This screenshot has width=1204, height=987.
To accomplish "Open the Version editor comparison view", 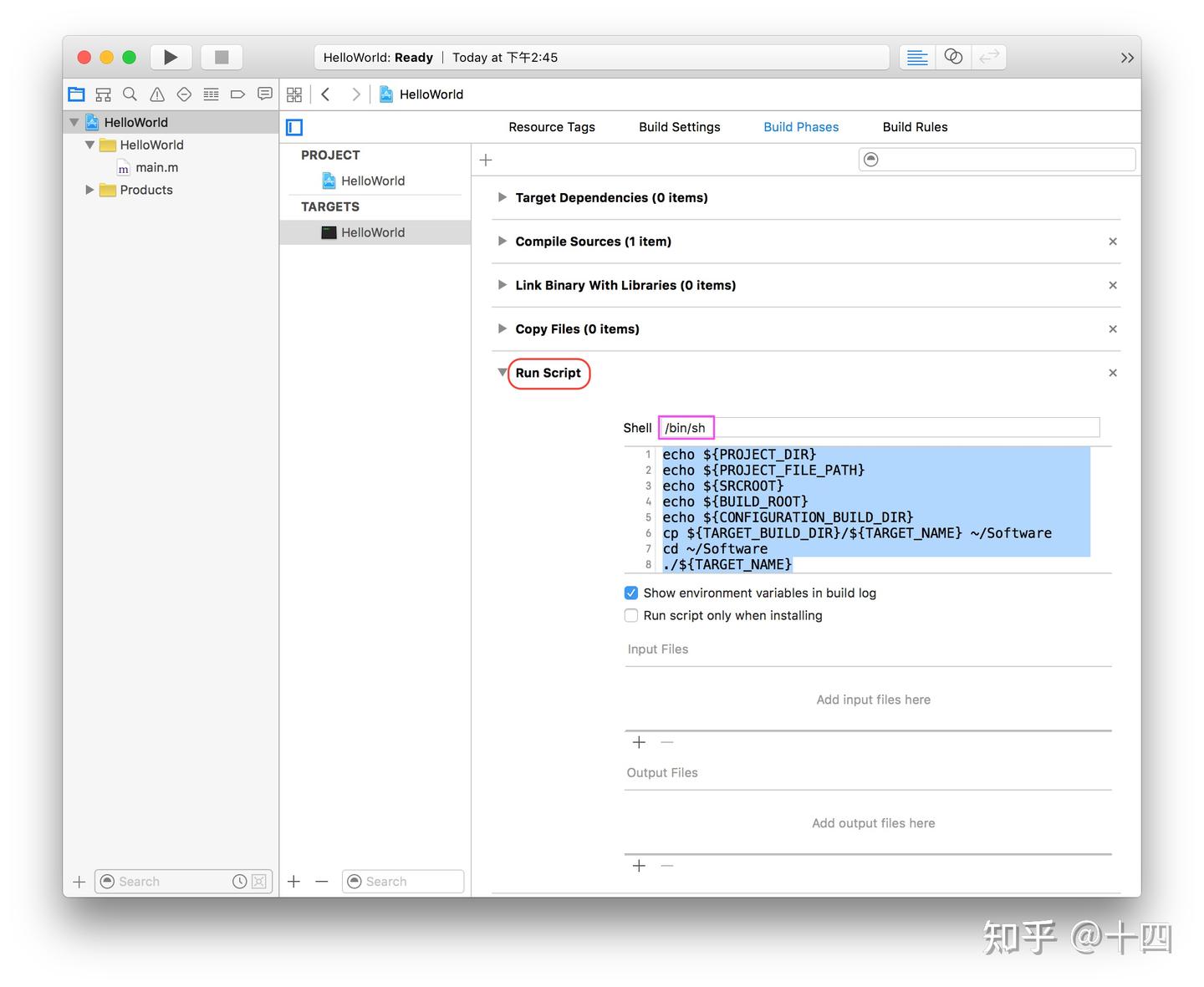I will [989, 57].
